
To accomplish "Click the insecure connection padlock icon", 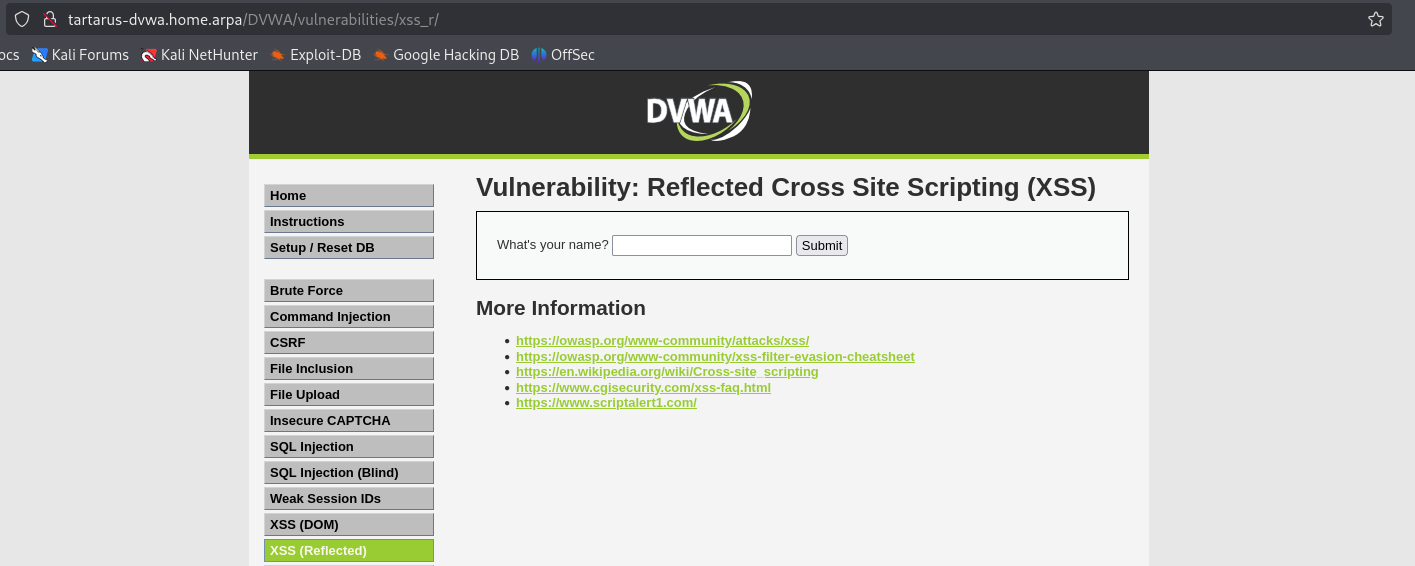I will (48, 19).
